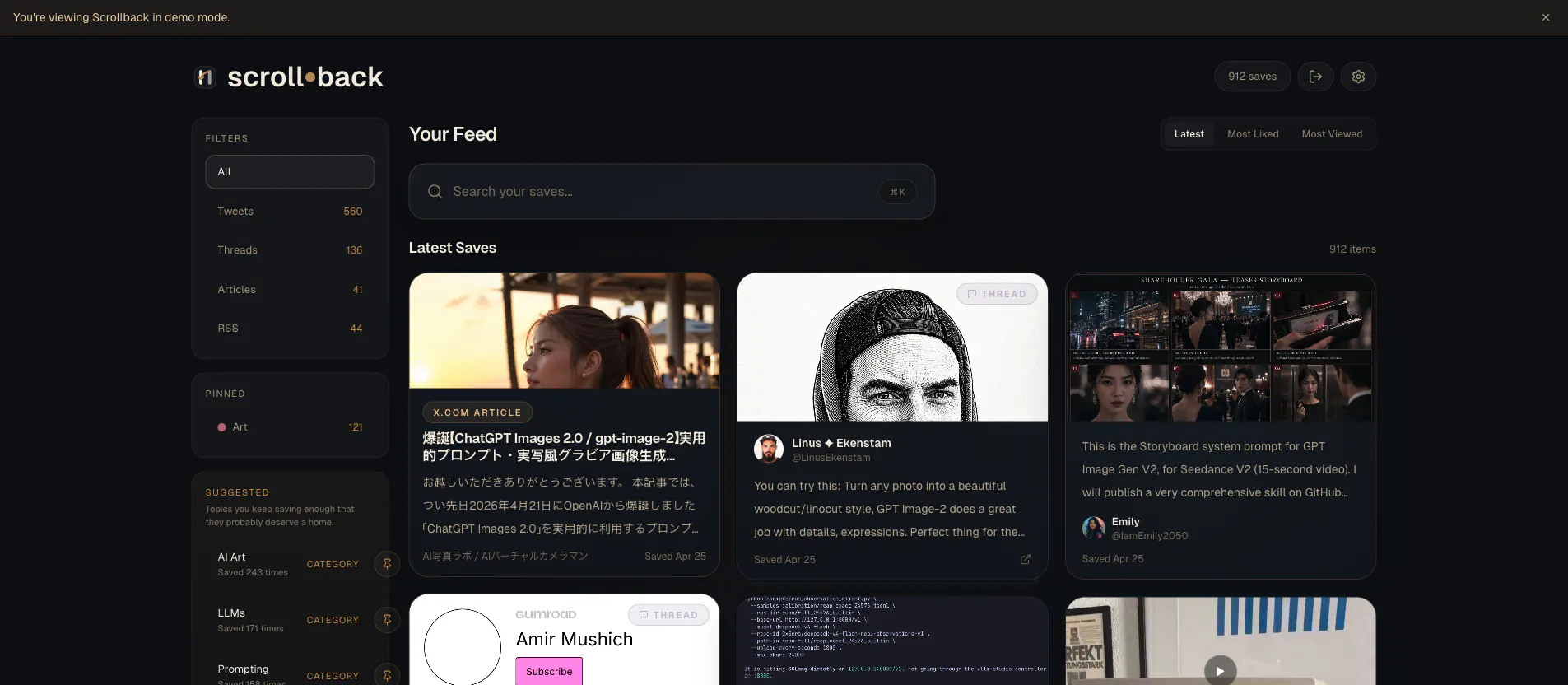Click the AI写真ラボ source label
Viewport: 1568px width, 685px height.
505,557
